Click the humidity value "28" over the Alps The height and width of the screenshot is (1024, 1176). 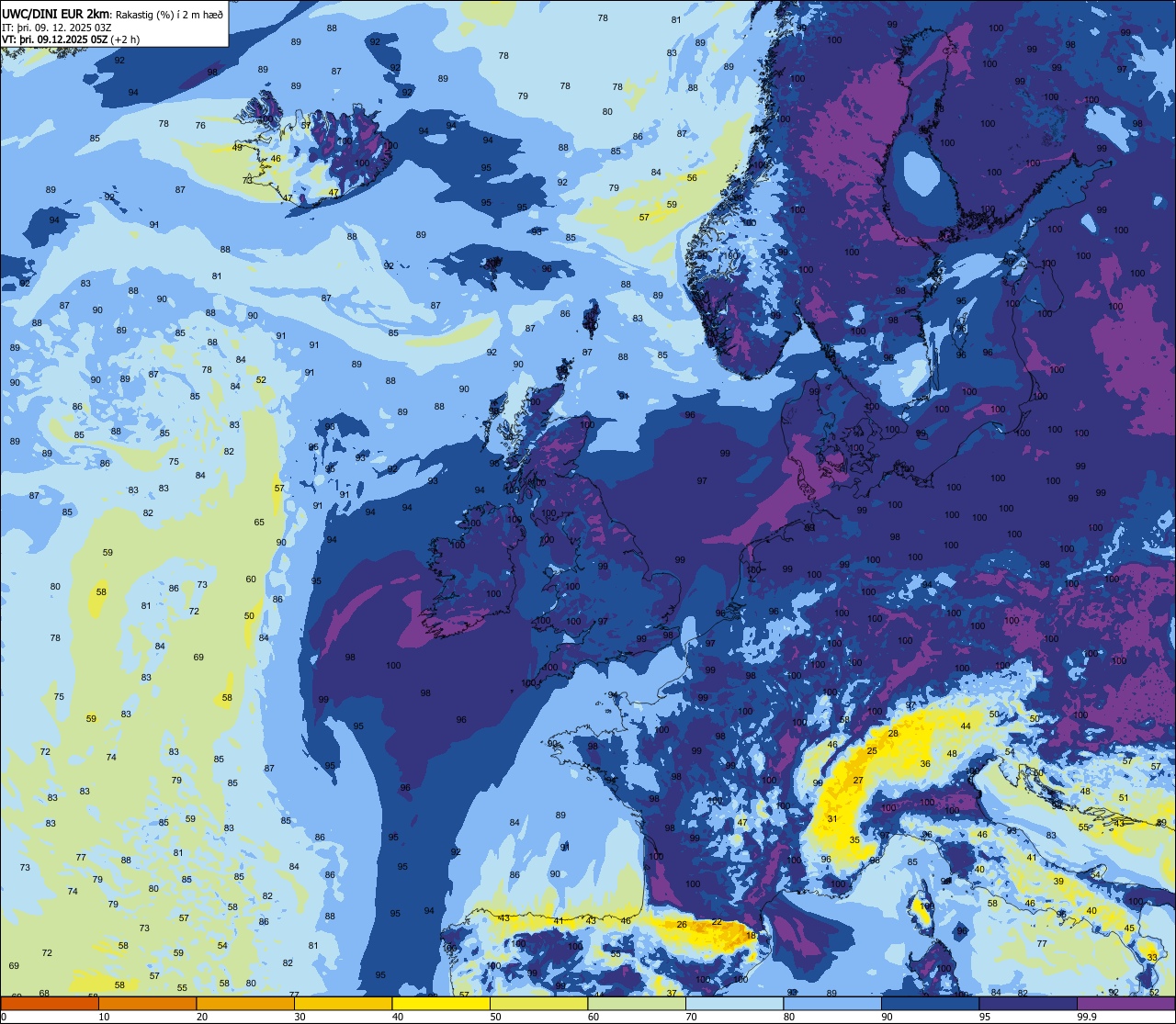[x=893, y=733]
